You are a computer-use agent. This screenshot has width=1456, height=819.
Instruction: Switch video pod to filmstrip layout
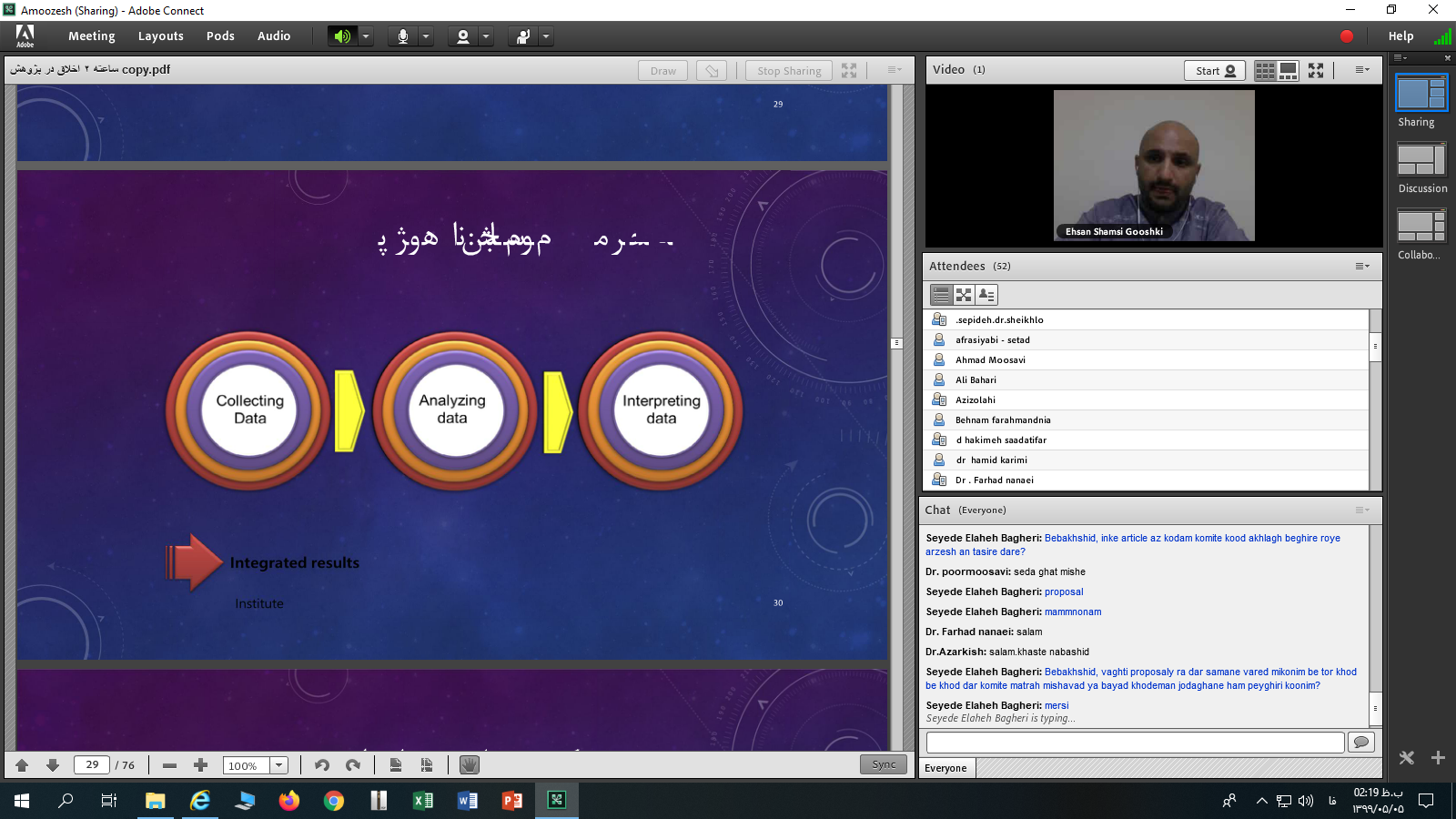coord(1288,71)
